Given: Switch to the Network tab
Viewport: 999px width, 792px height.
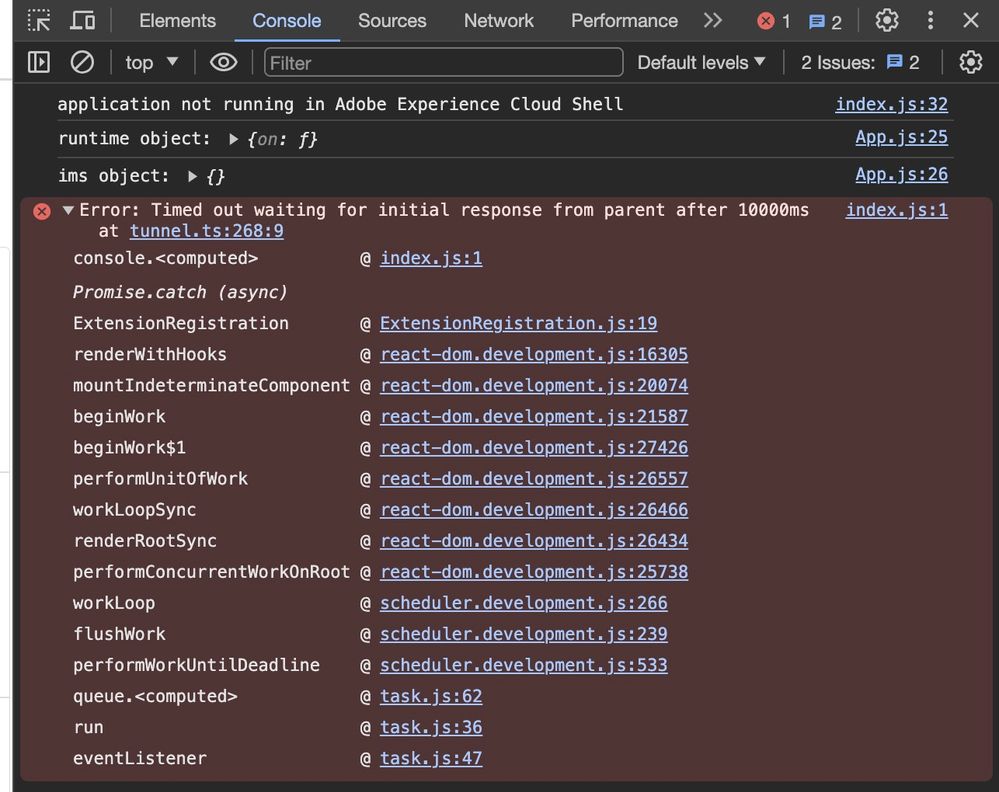Looking at the screenshot, I should (498, 20).
